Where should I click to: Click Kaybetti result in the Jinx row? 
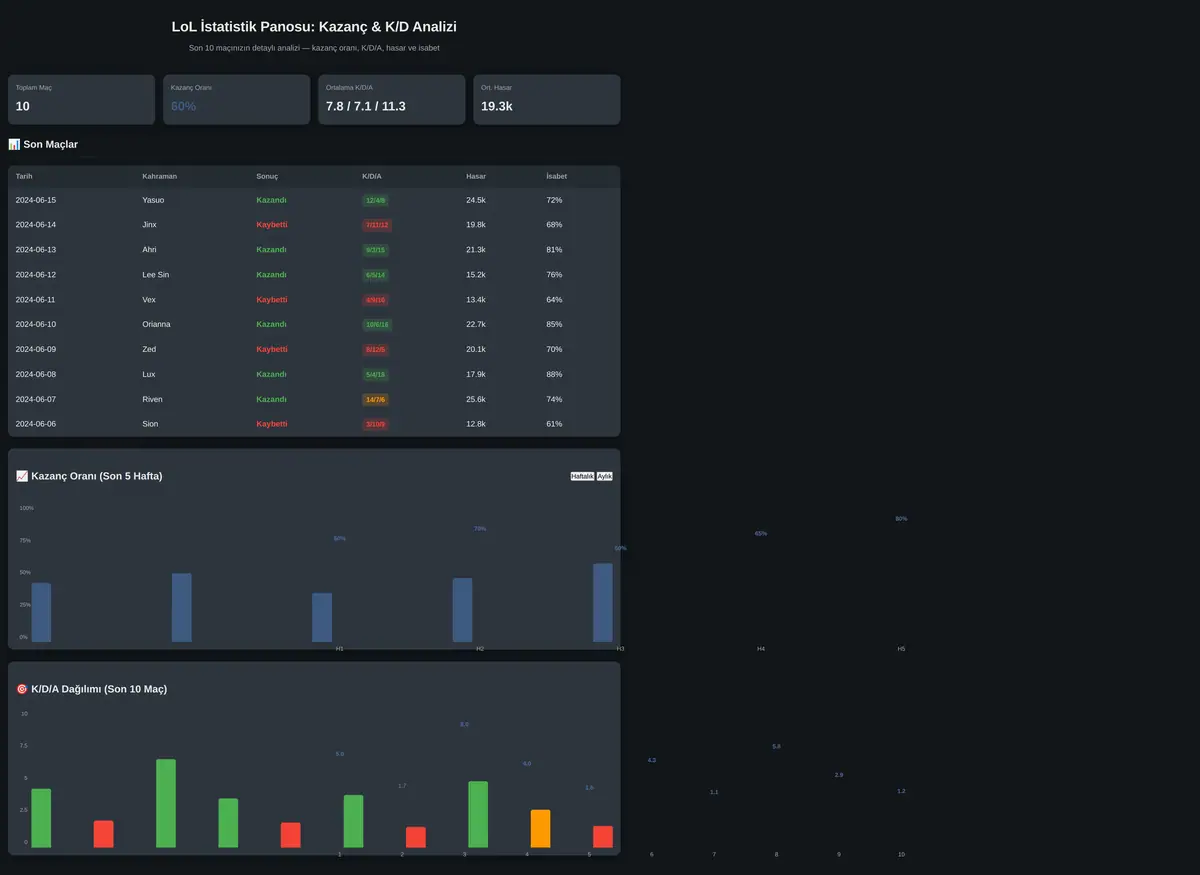click(272, 225)
